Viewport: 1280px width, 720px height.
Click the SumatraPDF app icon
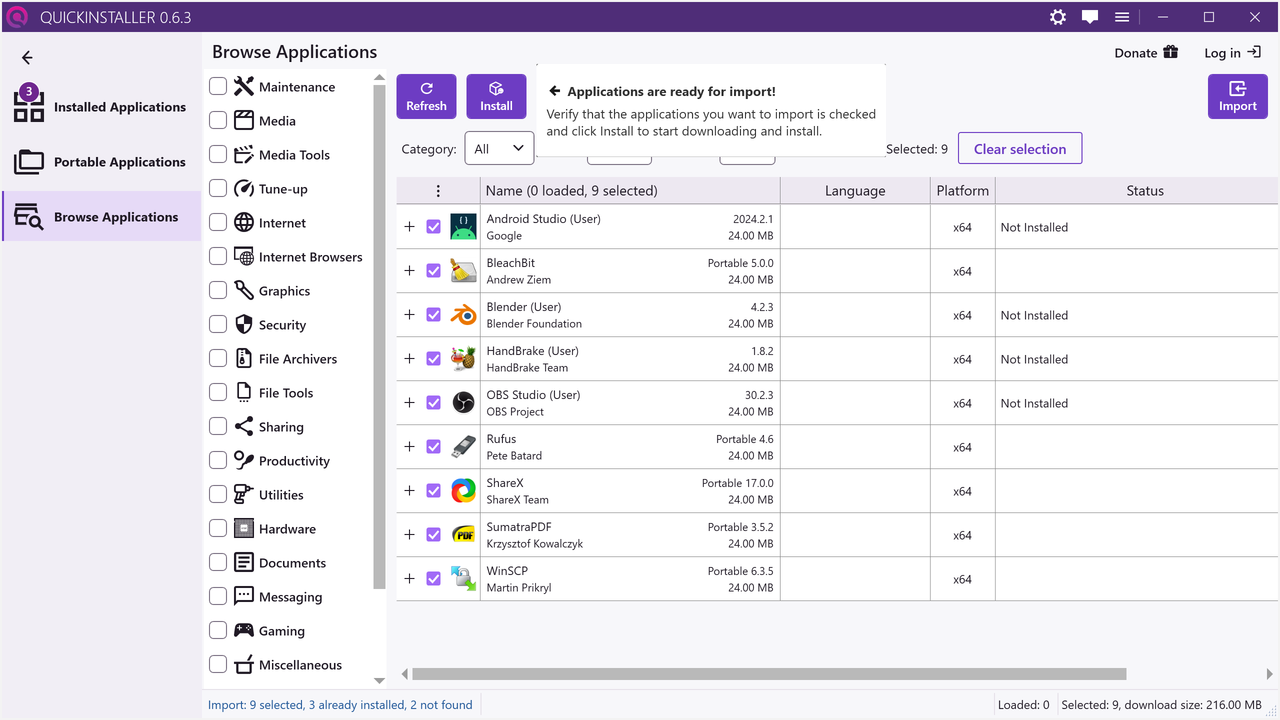click(463, 535)
